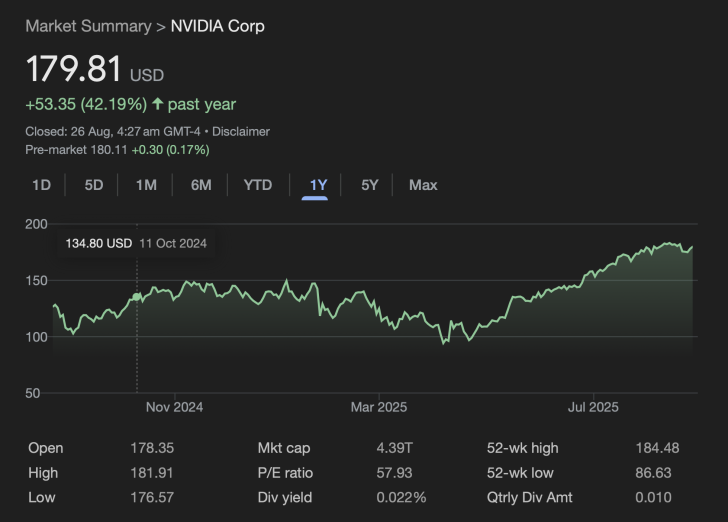This screenshot has width=728, height=522.
Task: Select the active 1Y tab
Action: (x=318, y=185)
